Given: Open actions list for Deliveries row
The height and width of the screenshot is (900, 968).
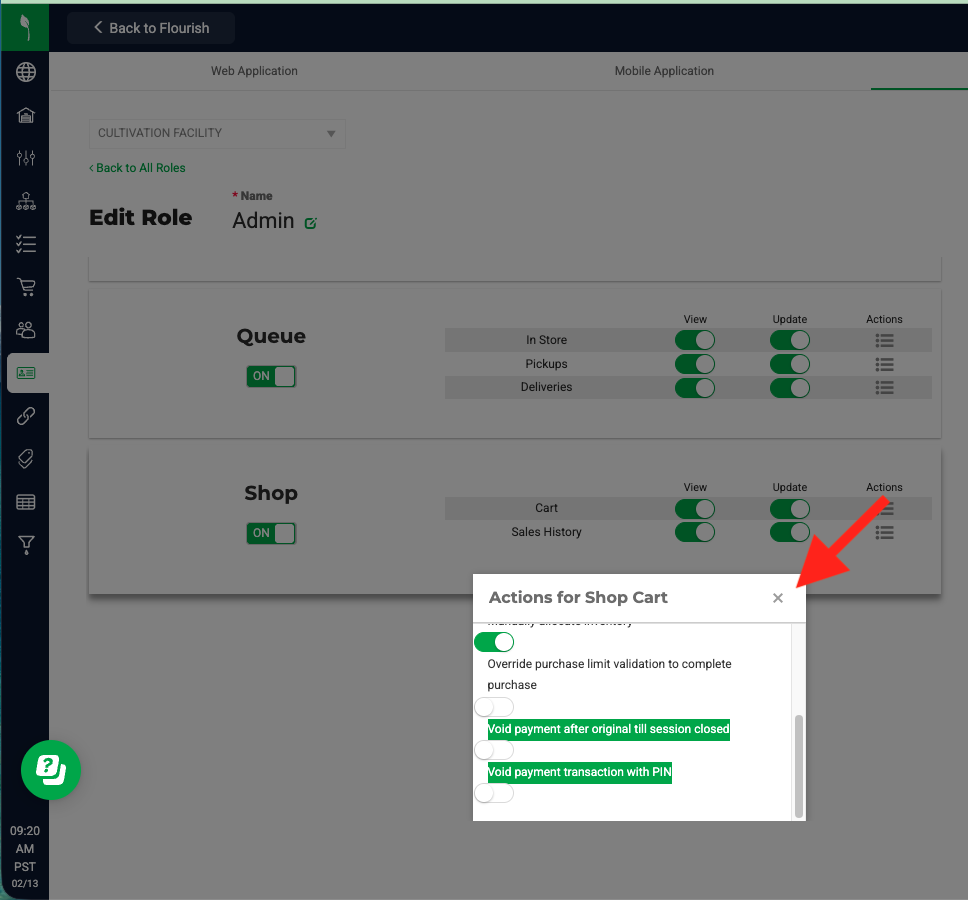Looking at the screenshot, I should 884,388.
